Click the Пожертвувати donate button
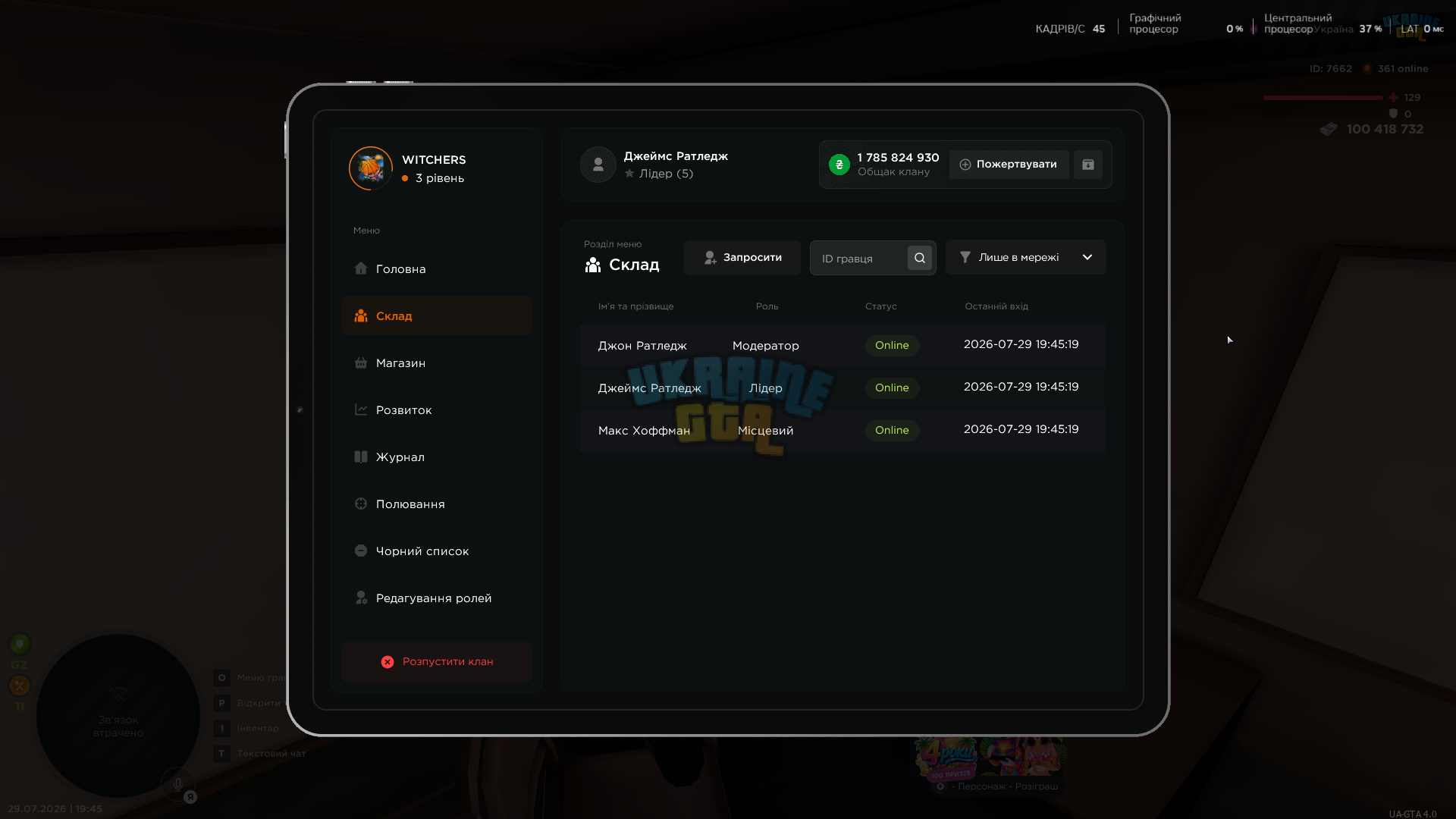1456x819 pixels. pos(1009,165)
